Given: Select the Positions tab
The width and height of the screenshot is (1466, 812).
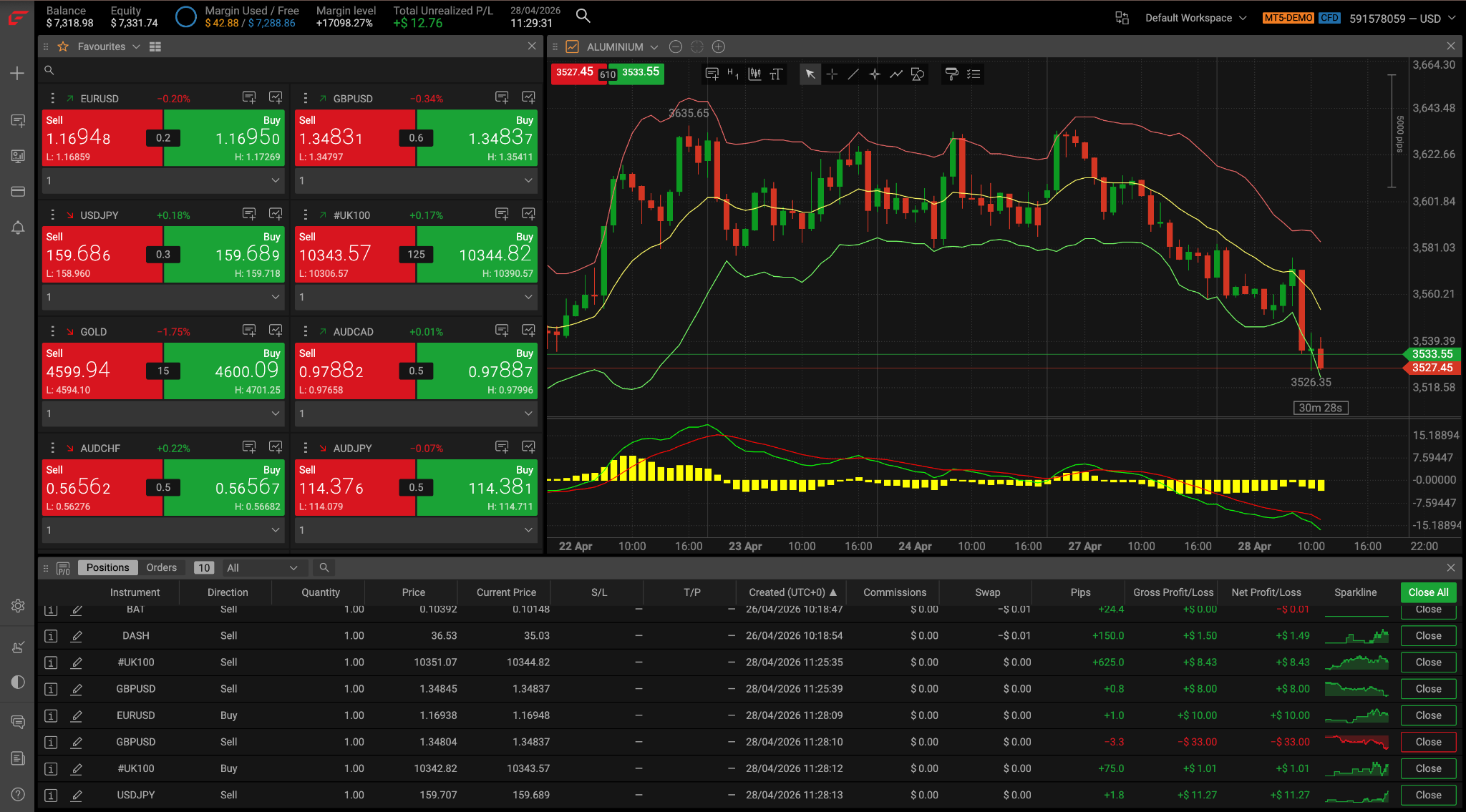Looking at the screenshot, I should [107, 567].
